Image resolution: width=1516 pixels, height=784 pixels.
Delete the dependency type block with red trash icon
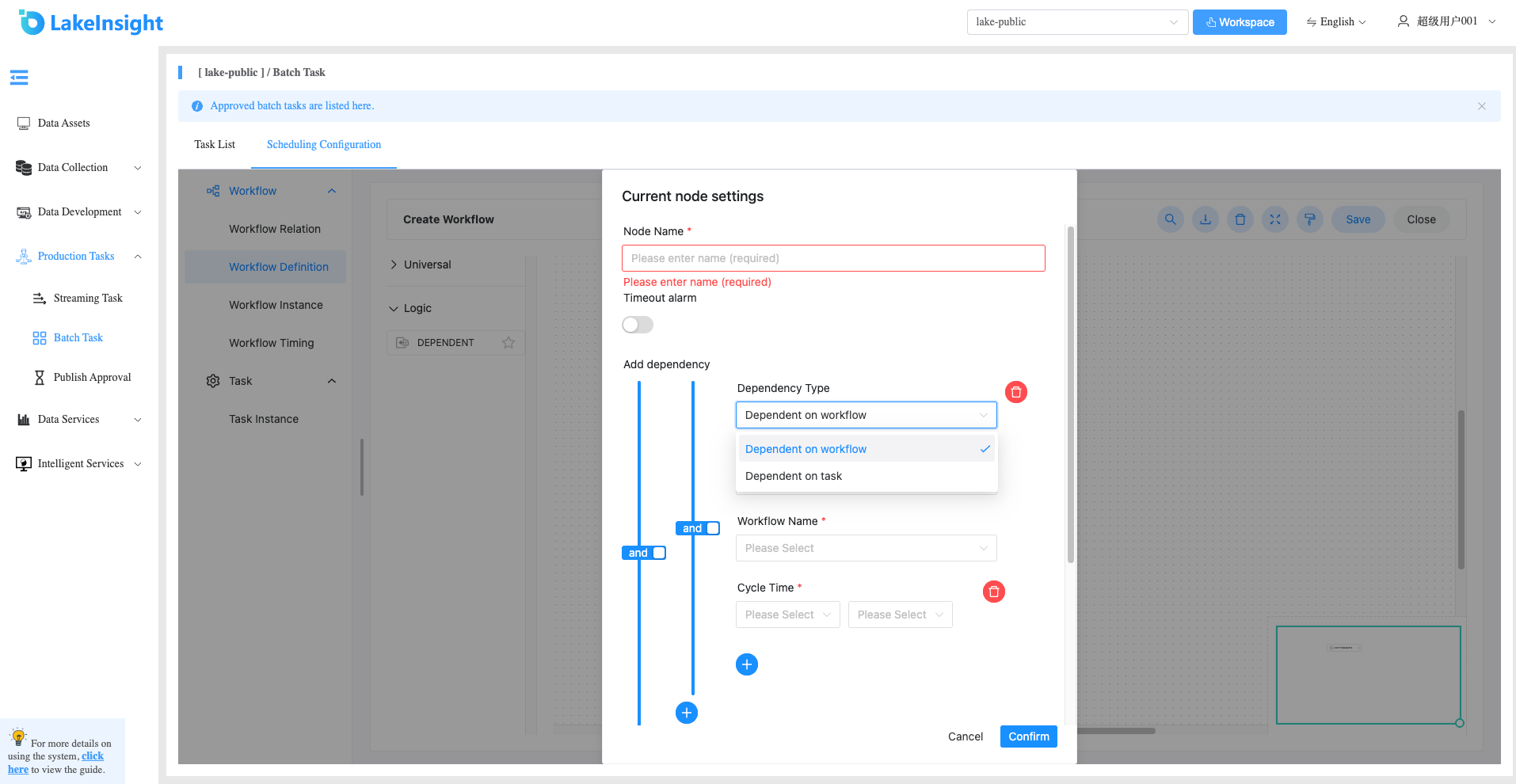[x=1016, y=392]
